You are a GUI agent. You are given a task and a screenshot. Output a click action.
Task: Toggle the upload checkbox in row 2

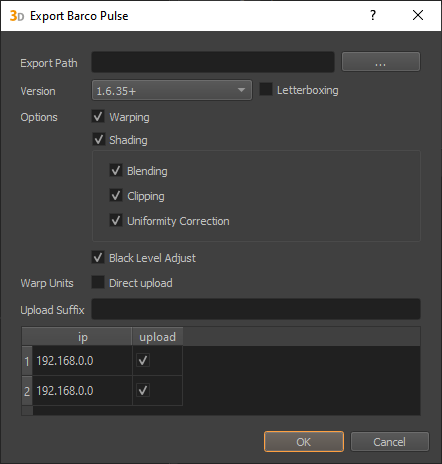click(143, 390)
